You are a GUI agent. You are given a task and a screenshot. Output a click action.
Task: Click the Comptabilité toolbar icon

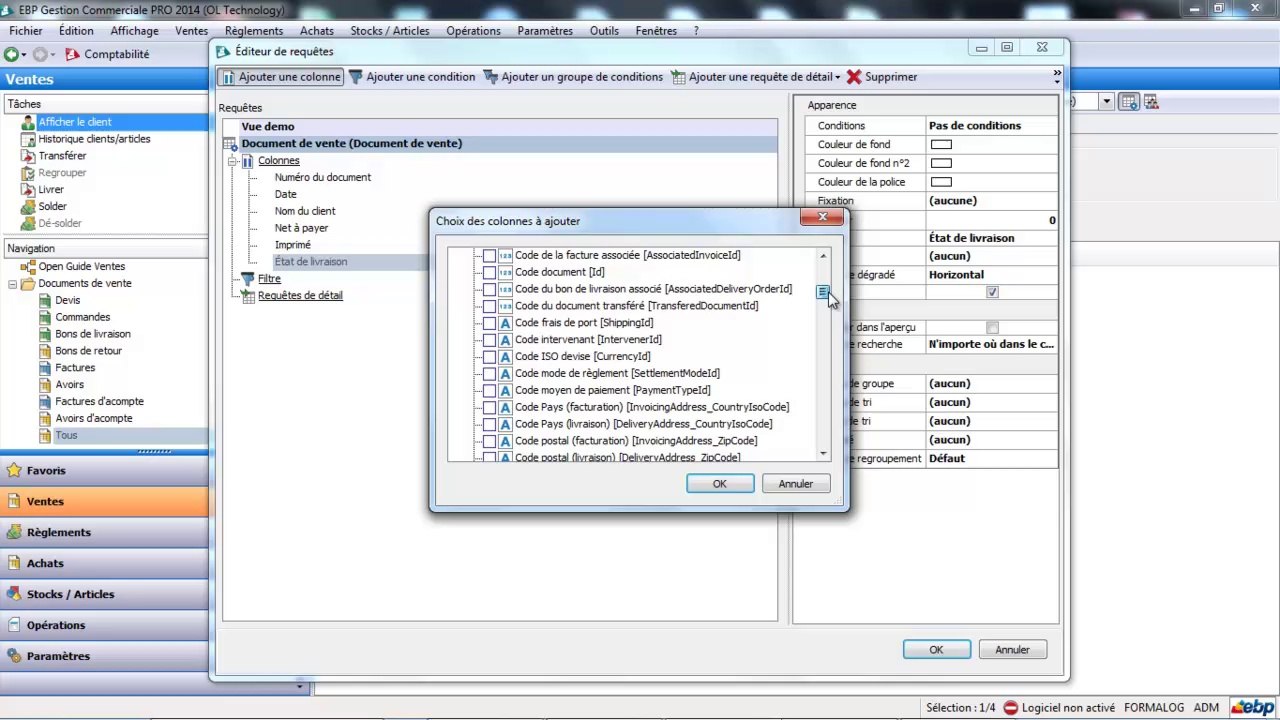72,54
